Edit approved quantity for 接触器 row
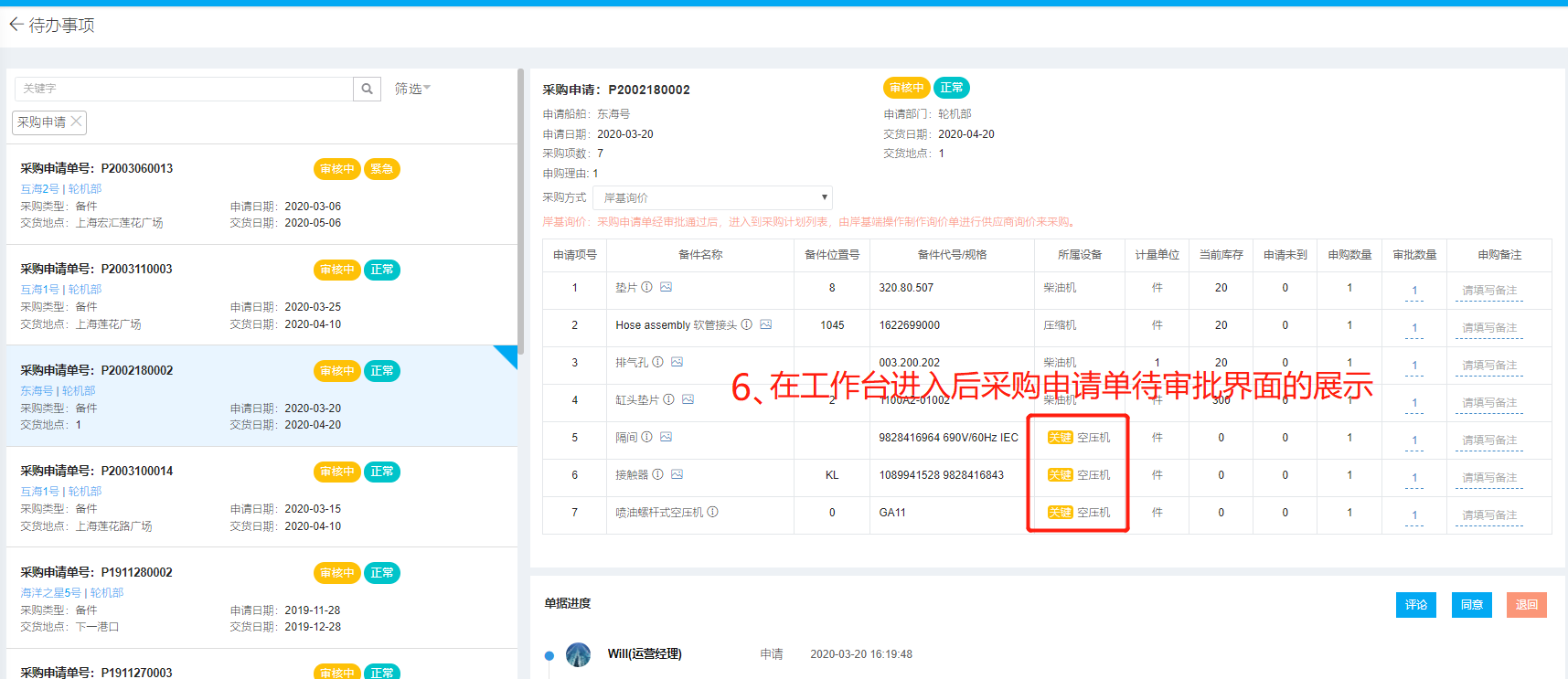 pyautogui.click(x=1414, y=479)
